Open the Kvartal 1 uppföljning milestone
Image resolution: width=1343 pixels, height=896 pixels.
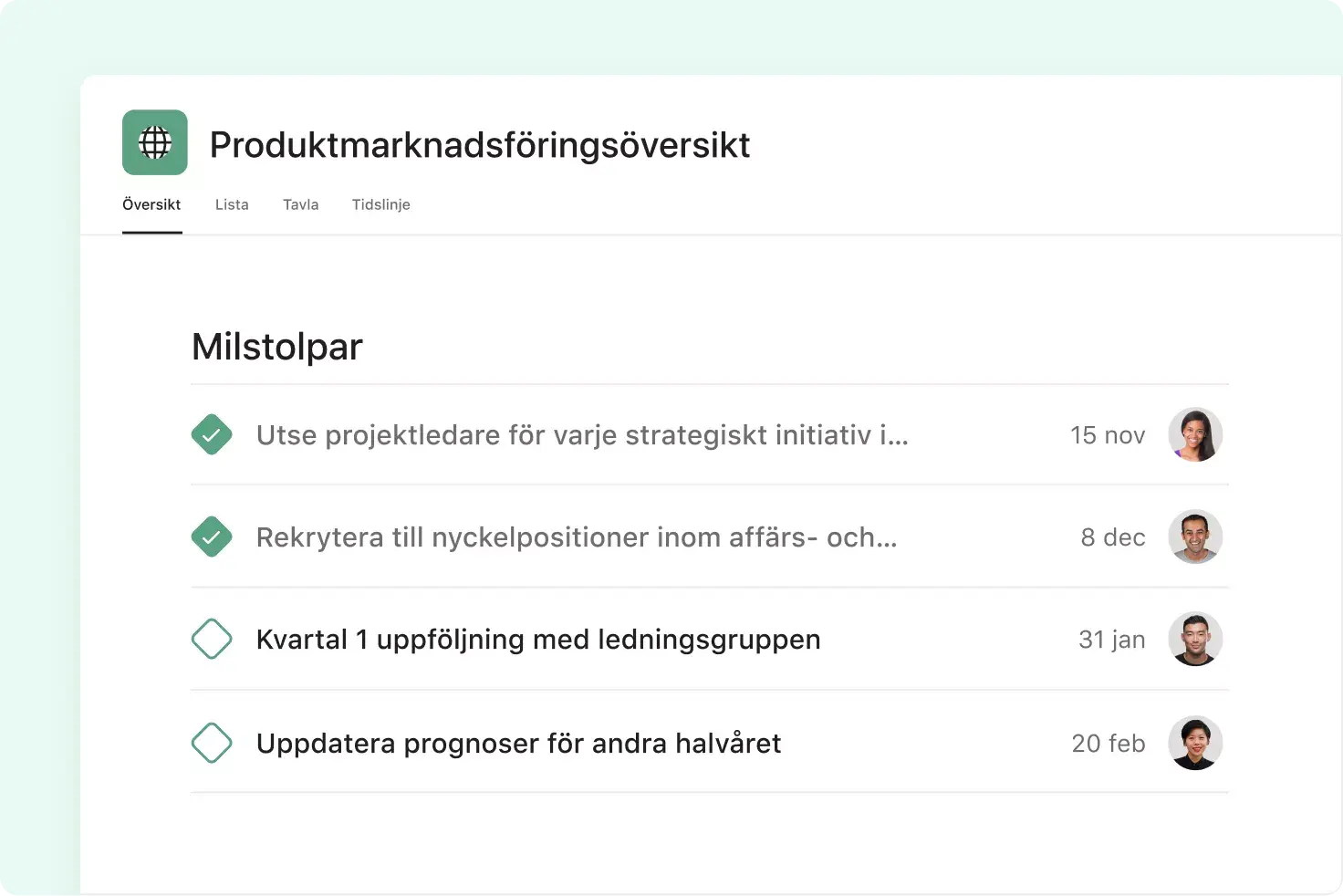point(538,639)
